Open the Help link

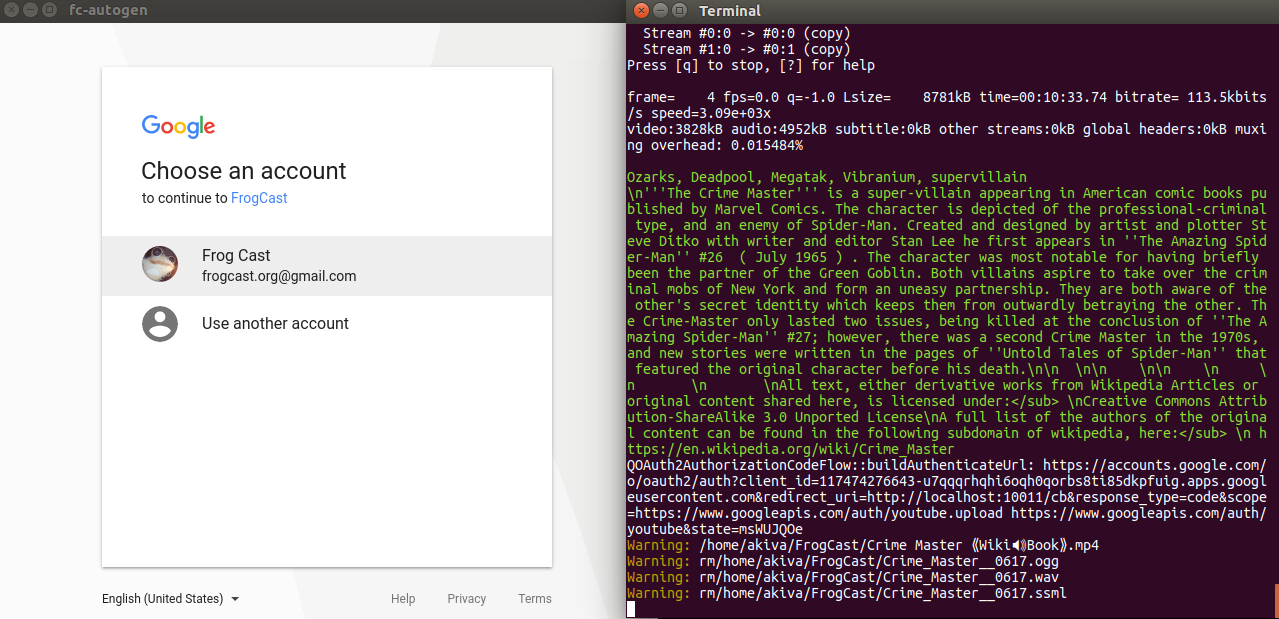point(403,599)
